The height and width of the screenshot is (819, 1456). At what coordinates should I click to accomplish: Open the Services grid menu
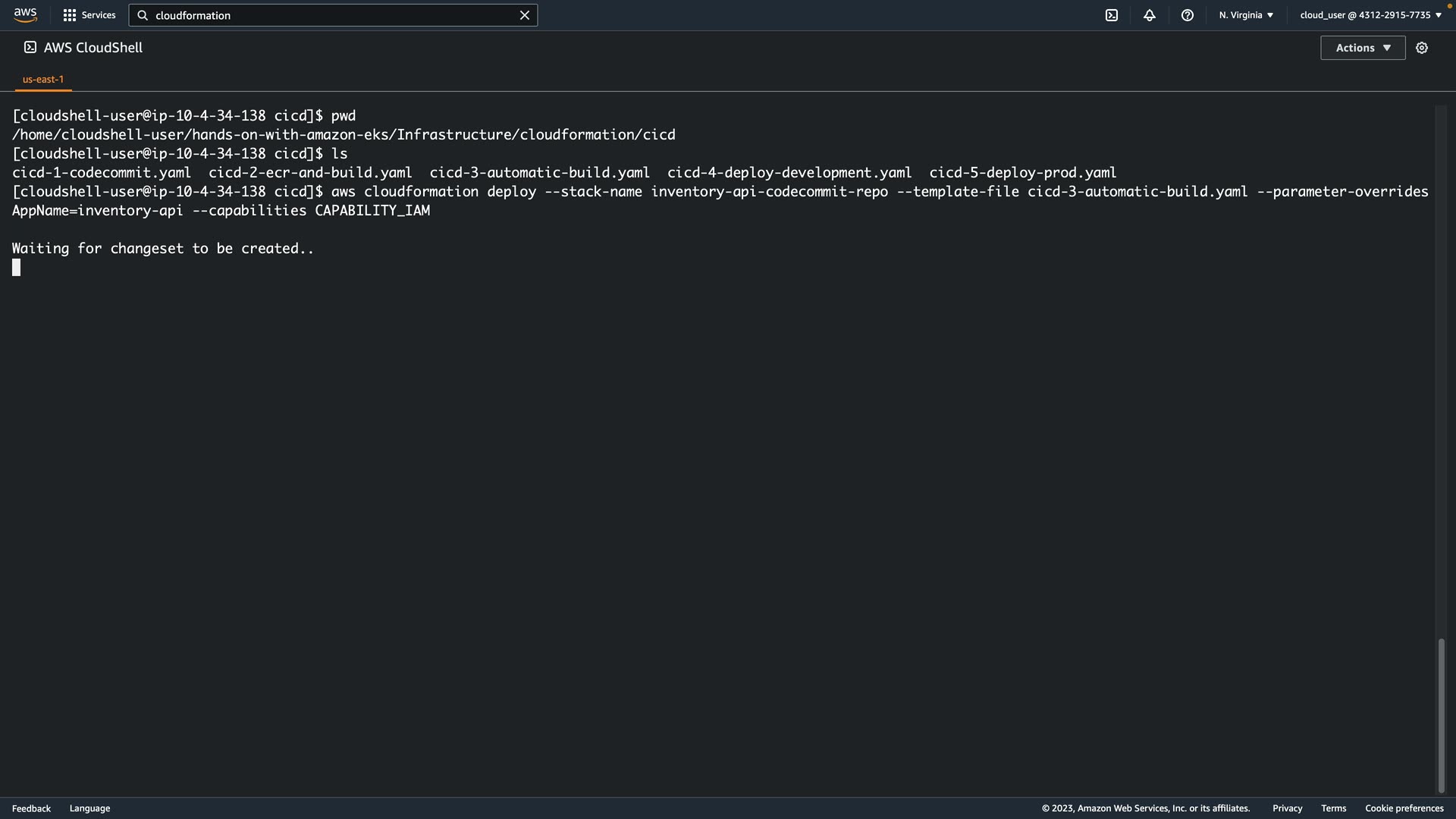70,15
